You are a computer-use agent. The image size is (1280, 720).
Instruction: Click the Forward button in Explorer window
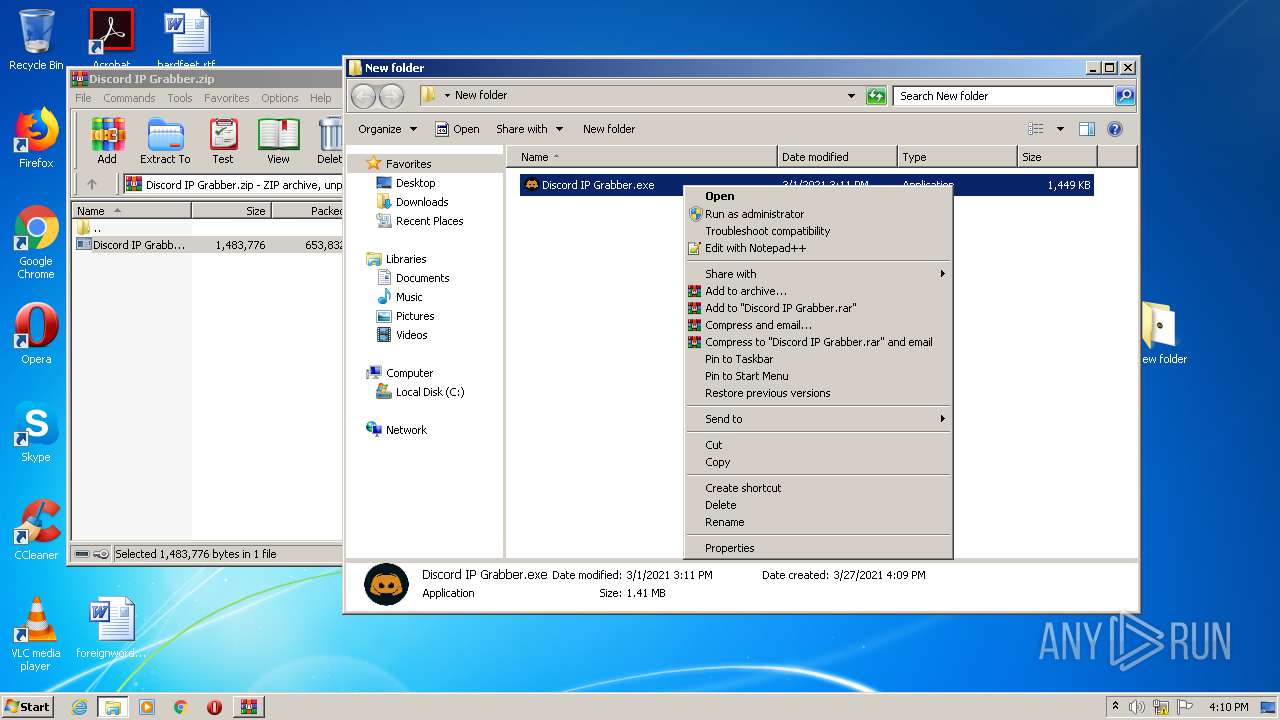(391, 96)
